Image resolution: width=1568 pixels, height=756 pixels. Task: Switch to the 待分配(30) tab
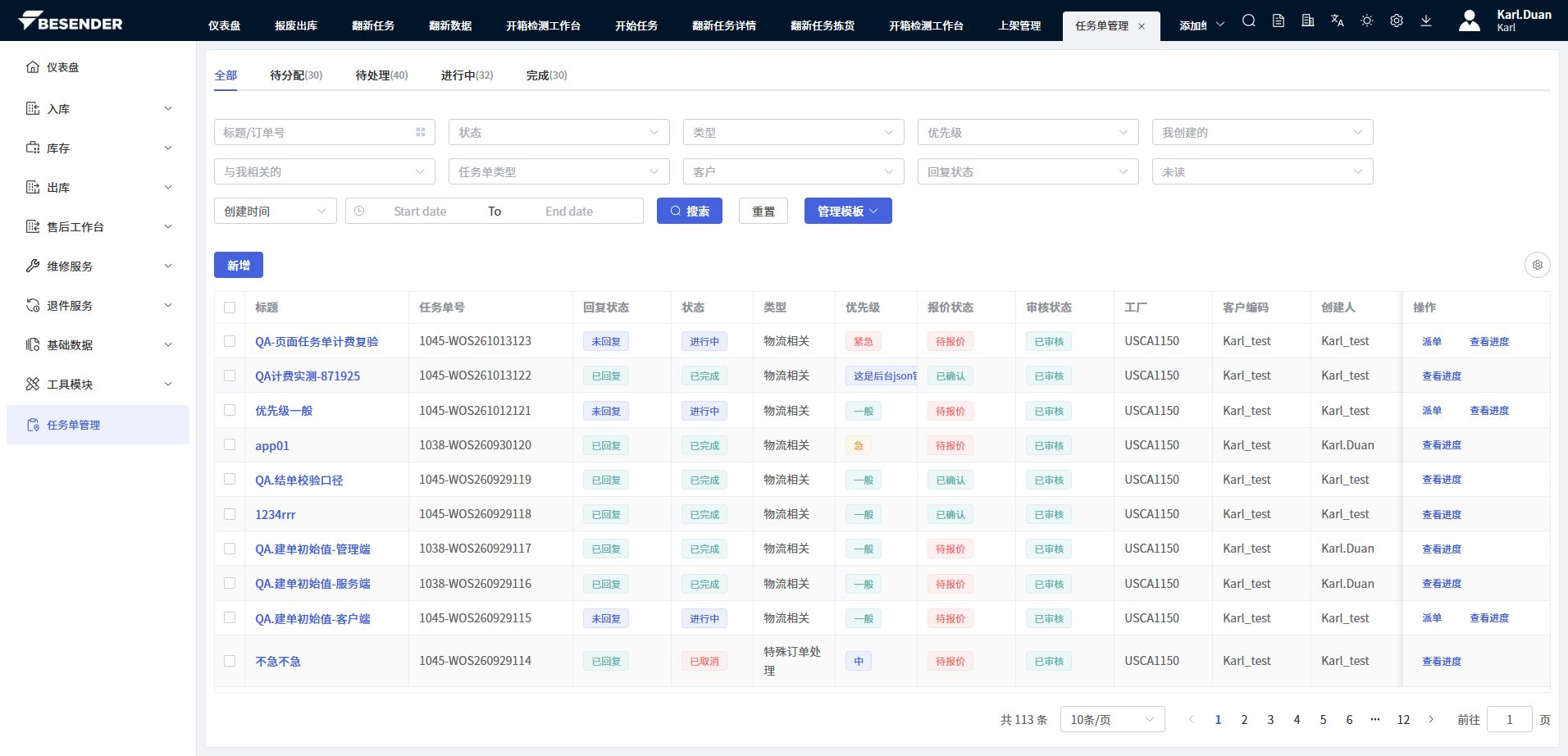tap(296, 75)
